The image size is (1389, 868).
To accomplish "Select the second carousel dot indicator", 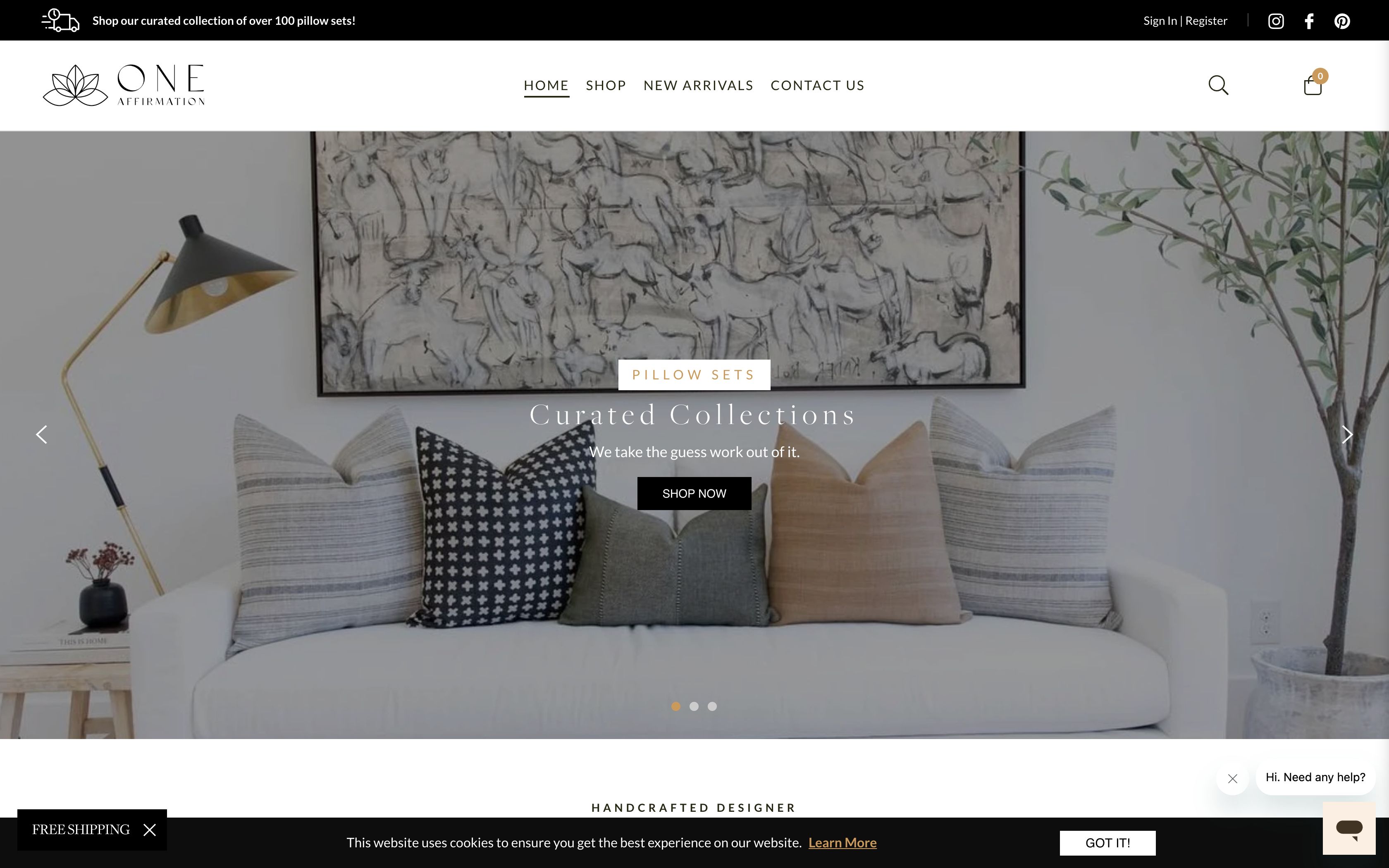I will 694,706.
